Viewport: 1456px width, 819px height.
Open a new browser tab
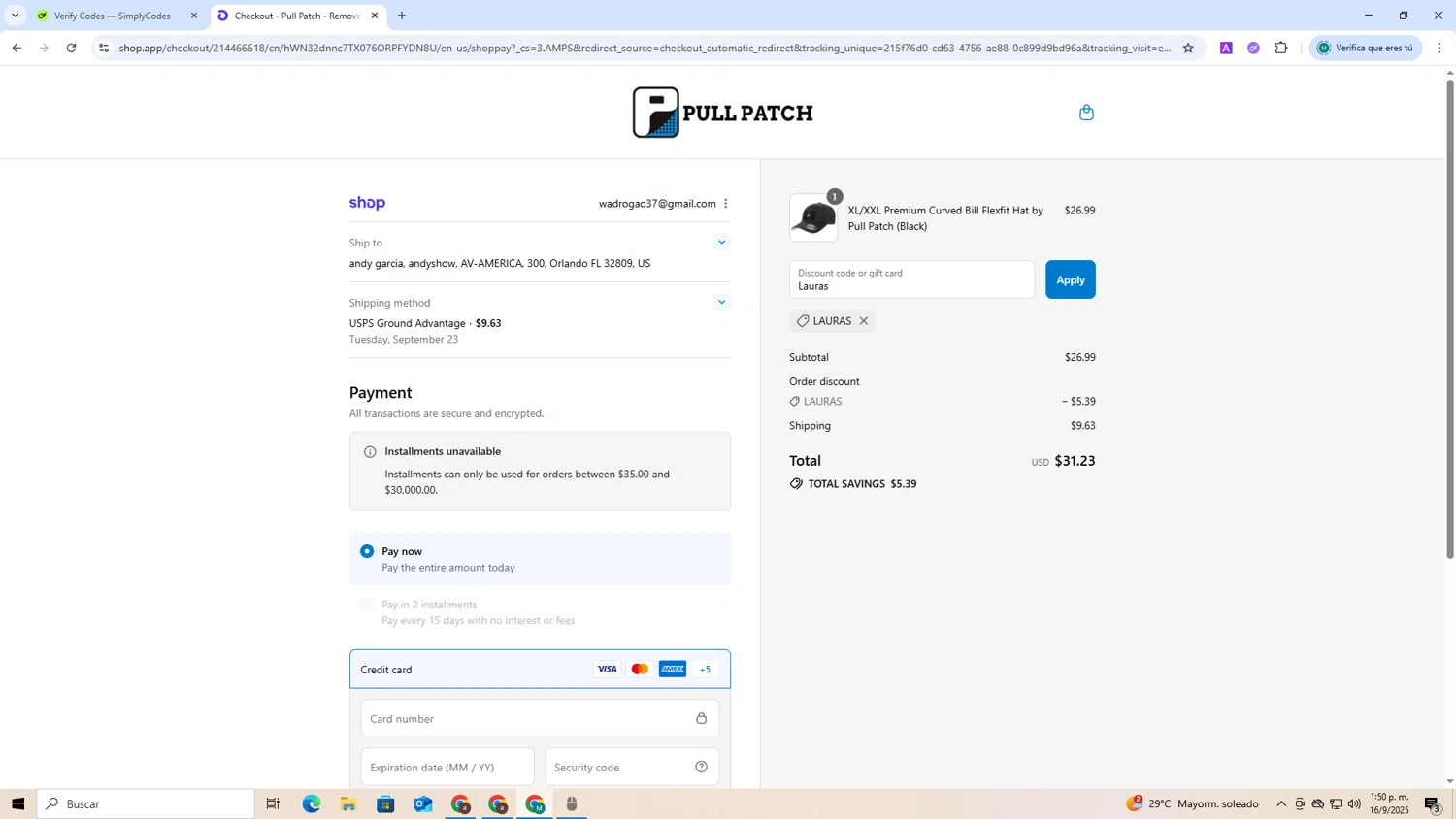pos(402,16)
